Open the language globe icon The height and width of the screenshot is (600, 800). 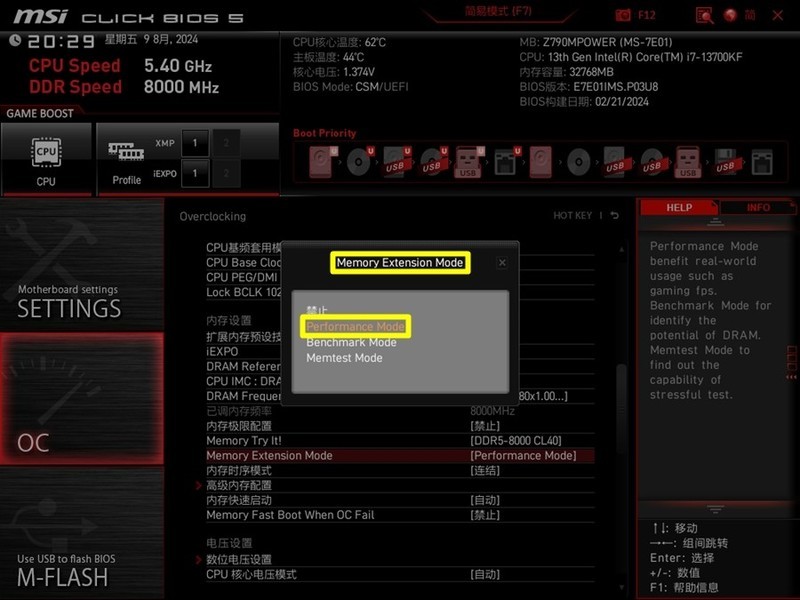(x=731, y=15)
